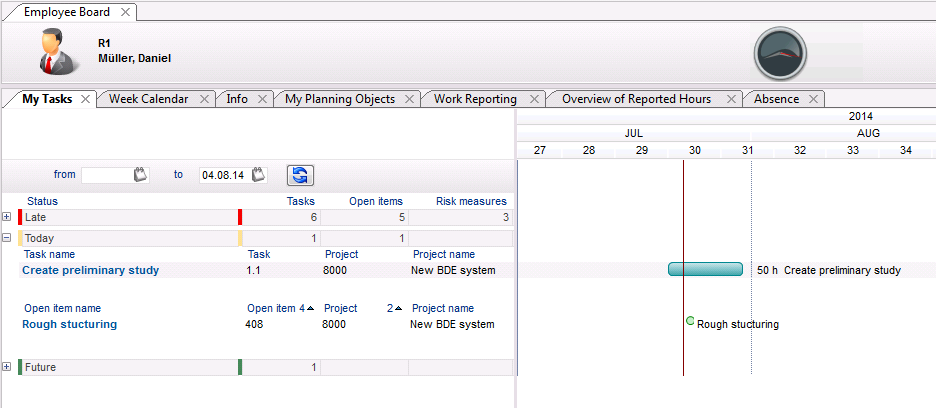This screenshot has width=936, height=408.
Task: Expand the Future status group
Action: (7, 367)
